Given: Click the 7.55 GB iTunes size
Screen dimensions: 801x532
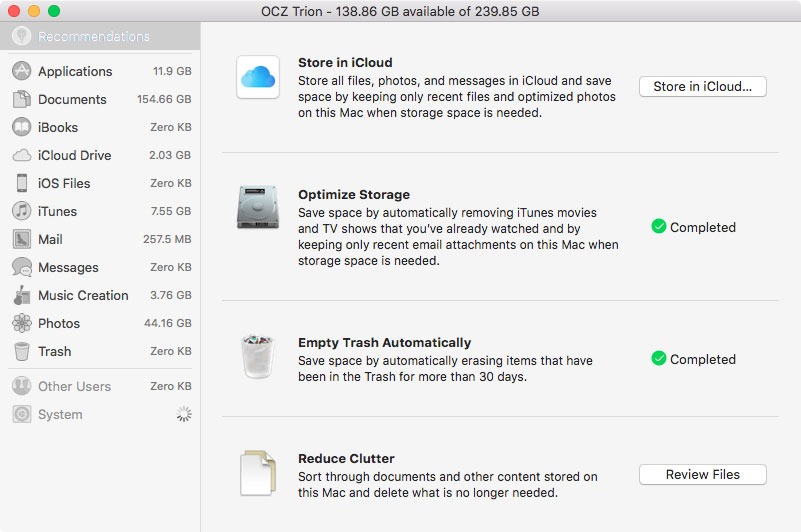Looking at the screenshot, I should pyautogui.click(x=171, y=211).
